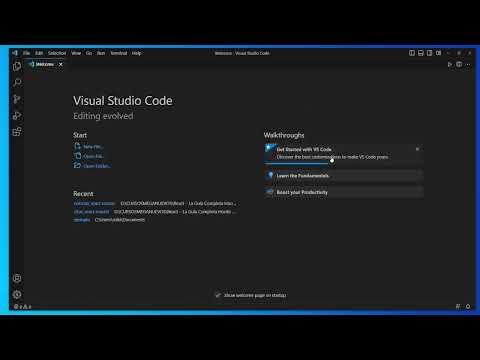Toggle bottom panel layout icon
This screenshot has height=360, width=480.
pyautogui.click(x=421, y=53)
